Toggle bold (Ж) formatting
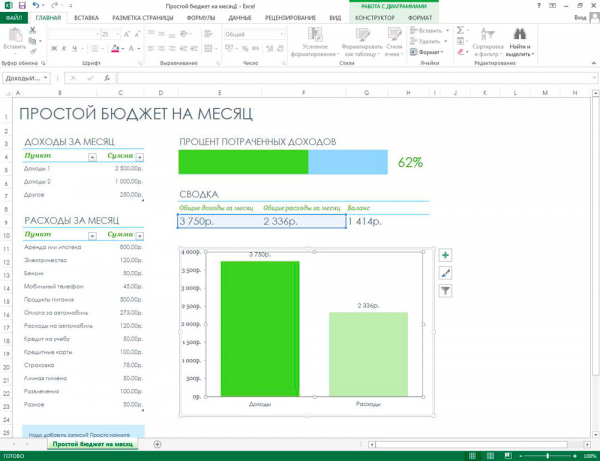Viewport: 600px width, 461px height. pyautogui.click(x=54, y=49)
